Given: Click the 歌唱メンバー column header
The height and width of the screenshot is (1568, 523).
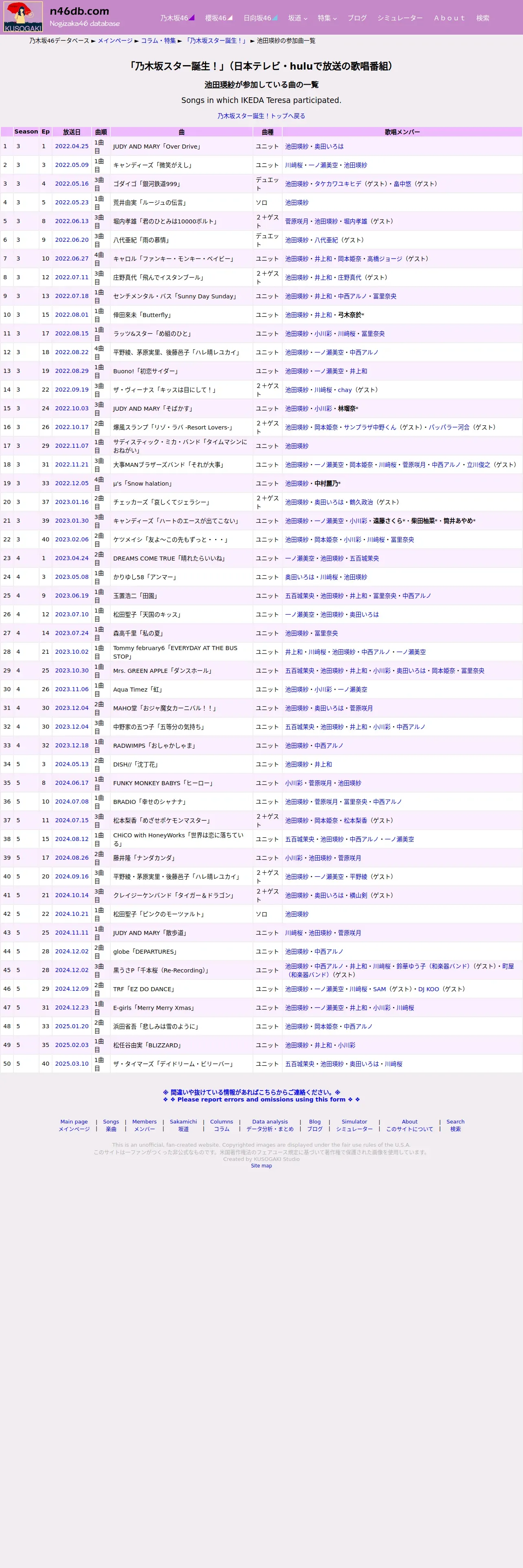Looking at the screenshot, I should (402, 131).
